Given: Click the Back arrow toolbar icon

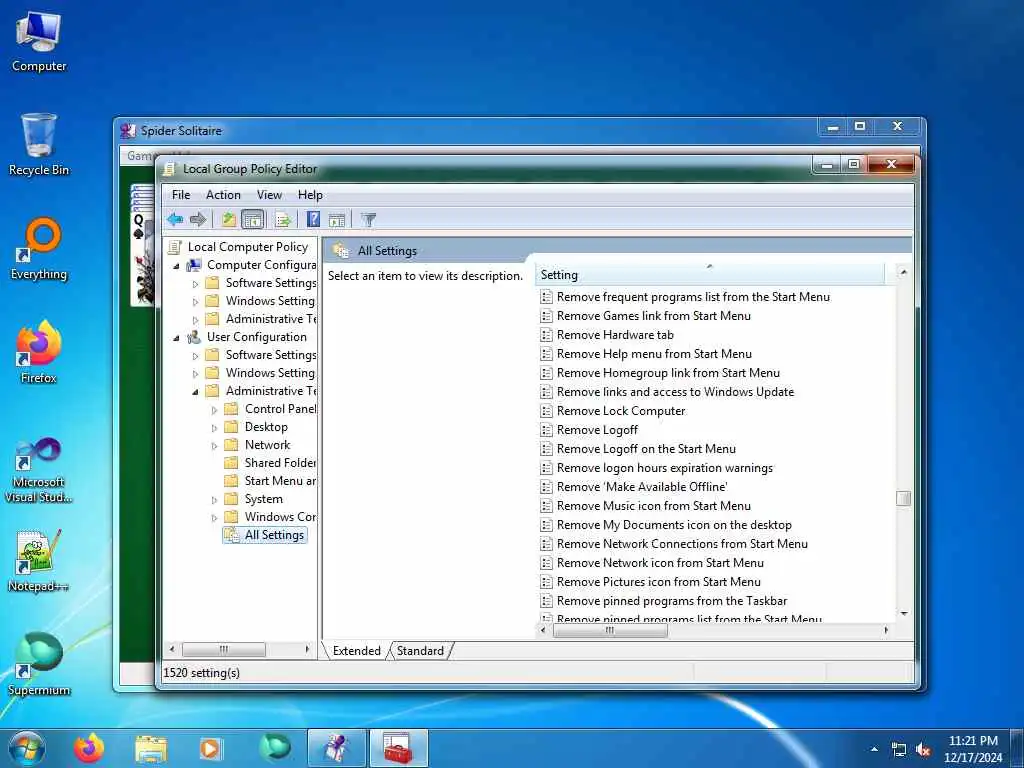Looking at the screenshot, I should [x=175, y=219].
